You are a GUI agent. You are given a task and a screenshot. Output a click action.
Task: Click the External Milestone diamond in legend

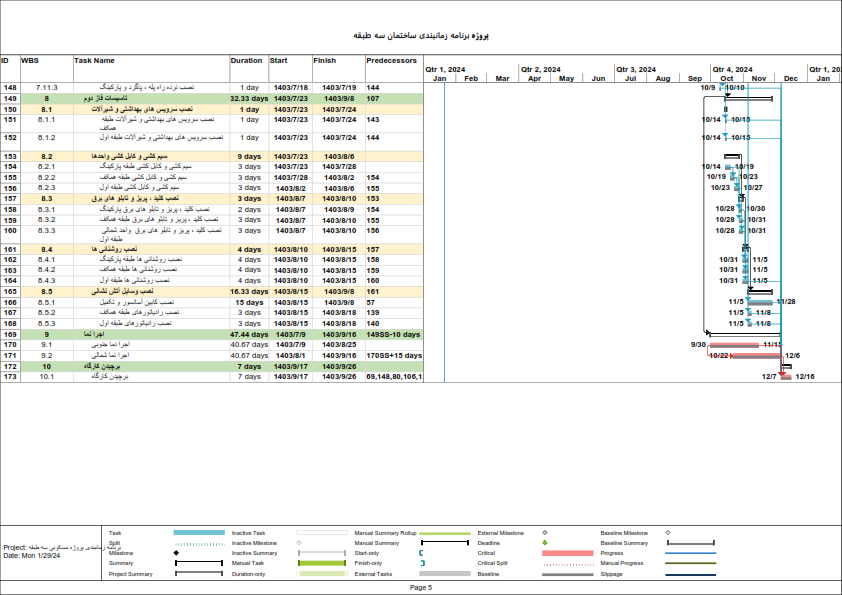[x=544, y=533]
